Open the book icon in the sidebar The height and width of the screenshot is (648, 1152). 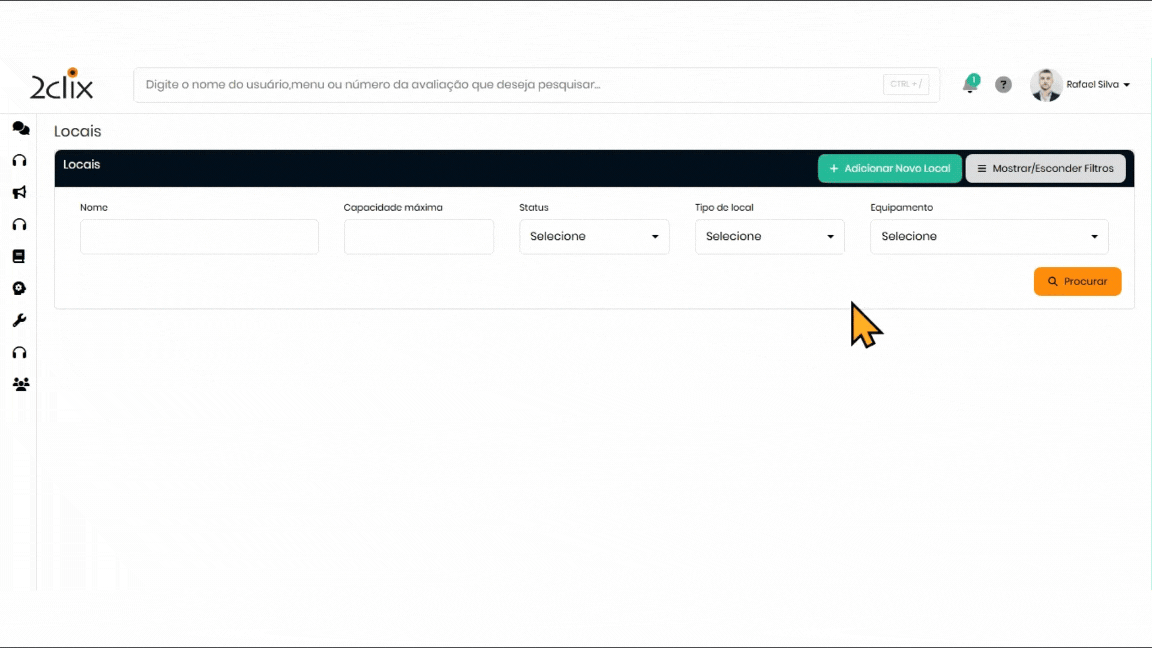point(19,256)
